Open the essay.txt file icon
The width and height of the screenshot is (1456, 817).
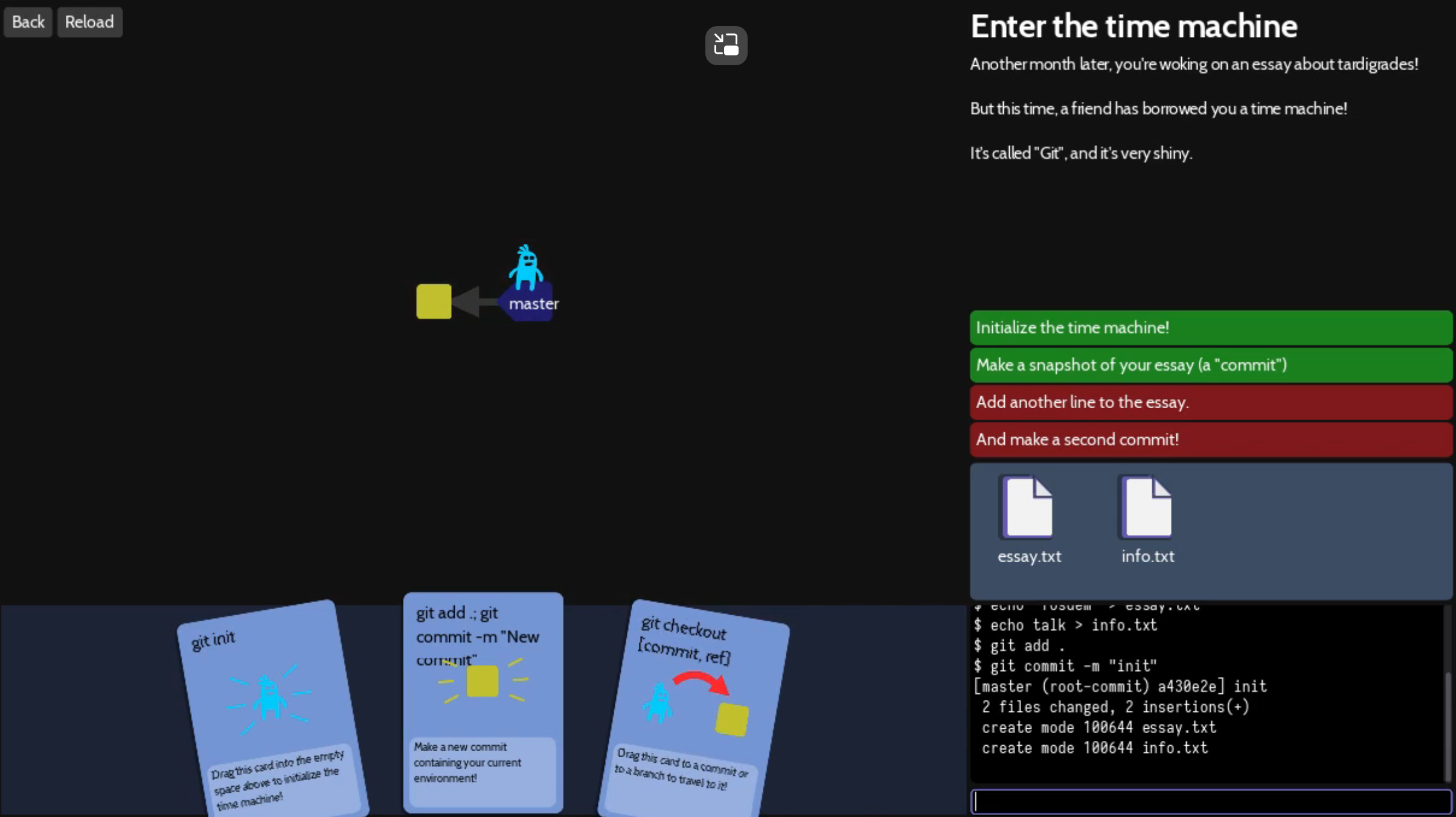(x=1028, y=508)
